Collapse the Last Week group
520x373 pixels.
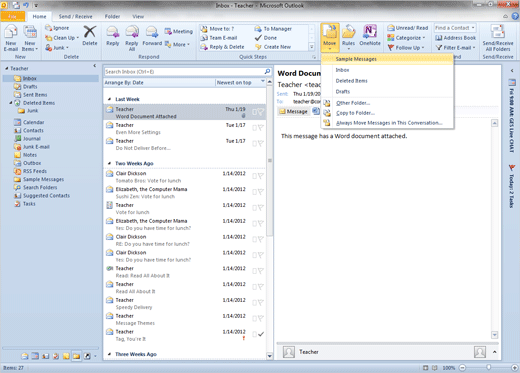pos(109,99)
